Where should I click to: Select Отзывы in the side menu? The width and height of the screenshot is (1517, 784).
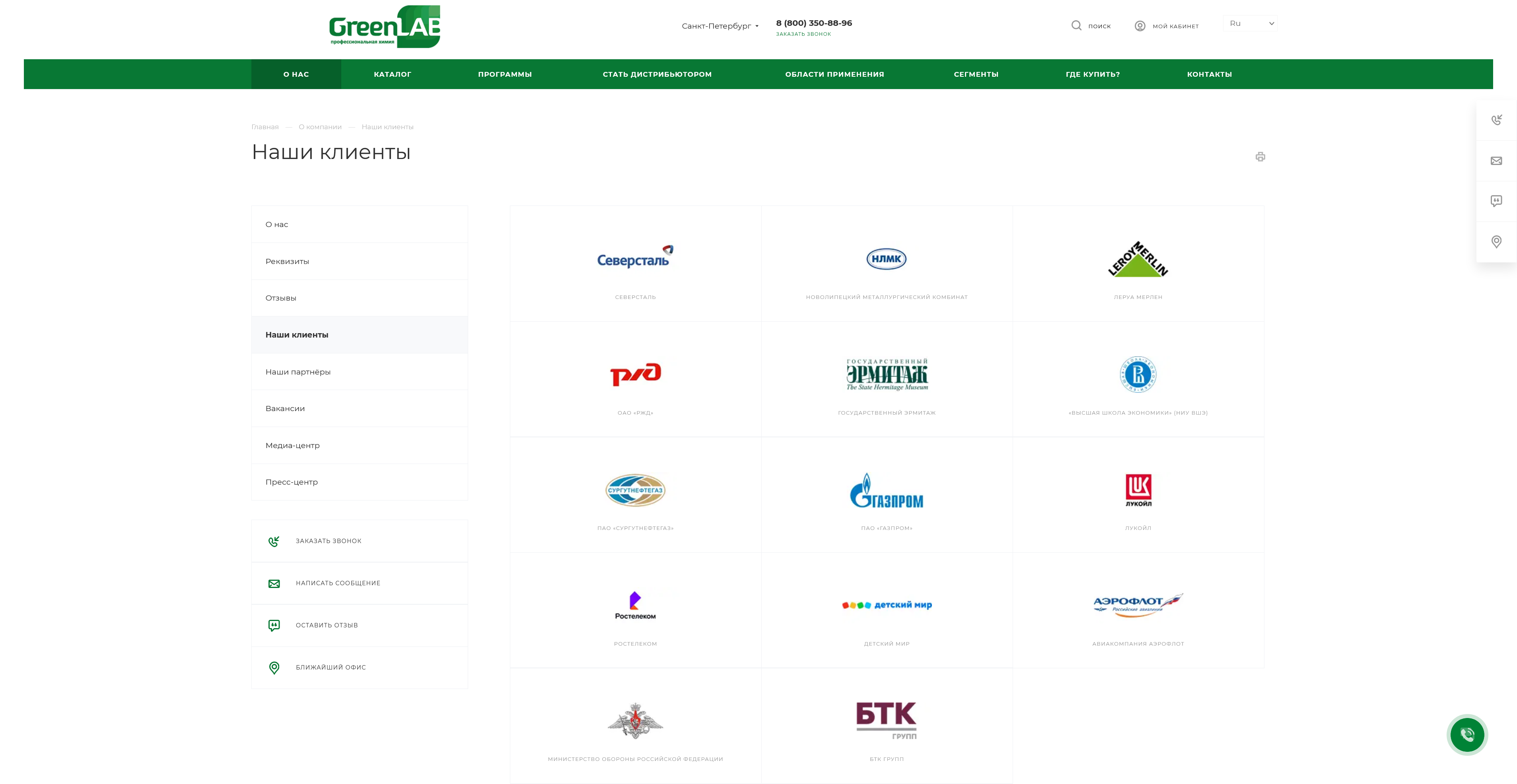pos(359,298)
